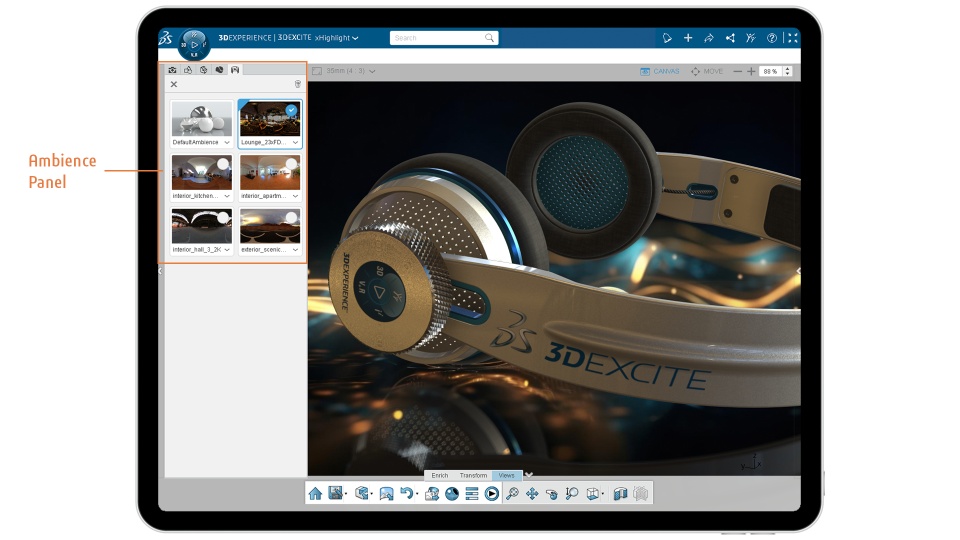Click the 88 % zoom value field
Viewport: 960px width, 540px height.
pos(771,72)
